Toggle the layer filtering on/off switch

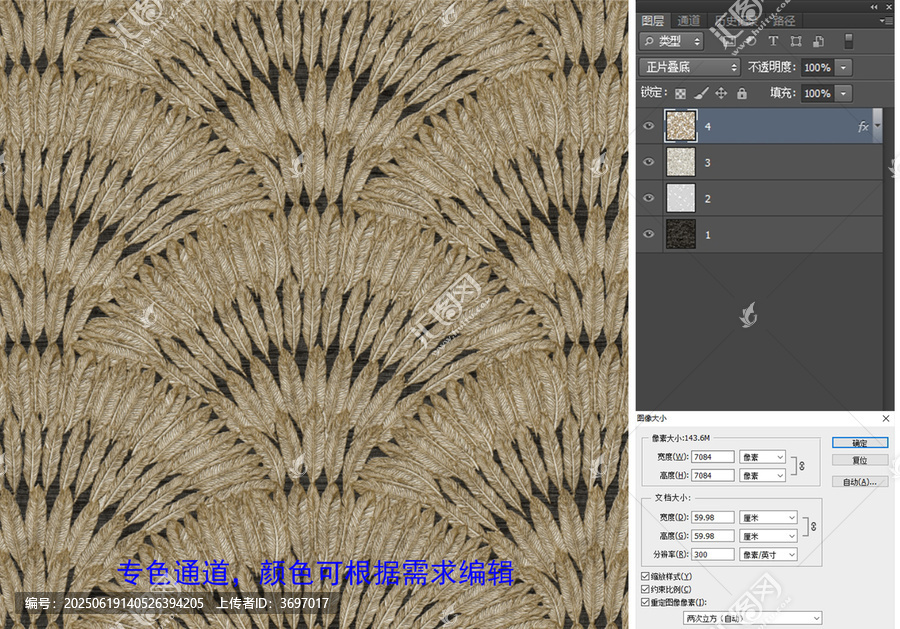848,41
